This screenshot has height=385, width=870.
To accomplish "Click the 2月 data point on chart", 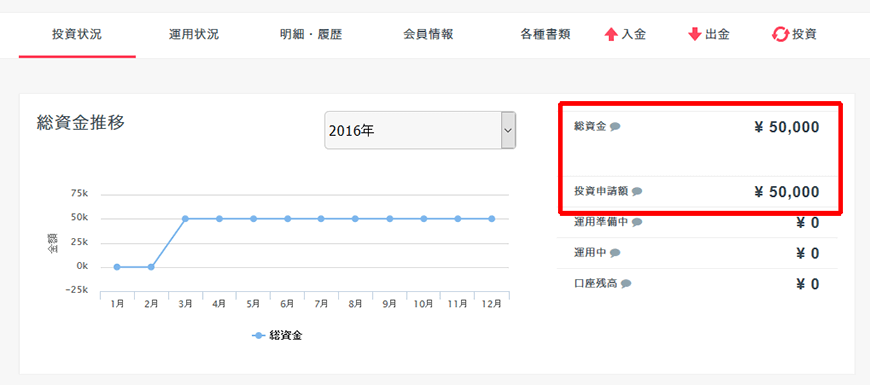I will click(x=151, y=267).
